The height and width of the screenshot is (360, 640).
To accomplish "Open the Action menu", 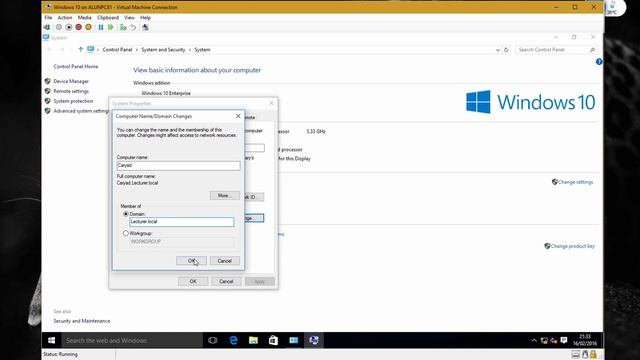I will [64, 18].
